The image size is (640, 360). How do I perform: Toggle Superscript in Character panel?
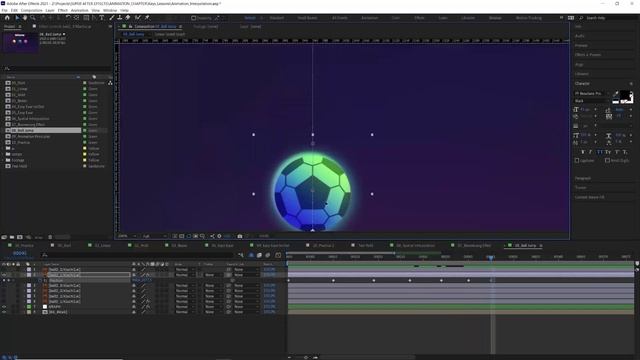click(617, 152)
